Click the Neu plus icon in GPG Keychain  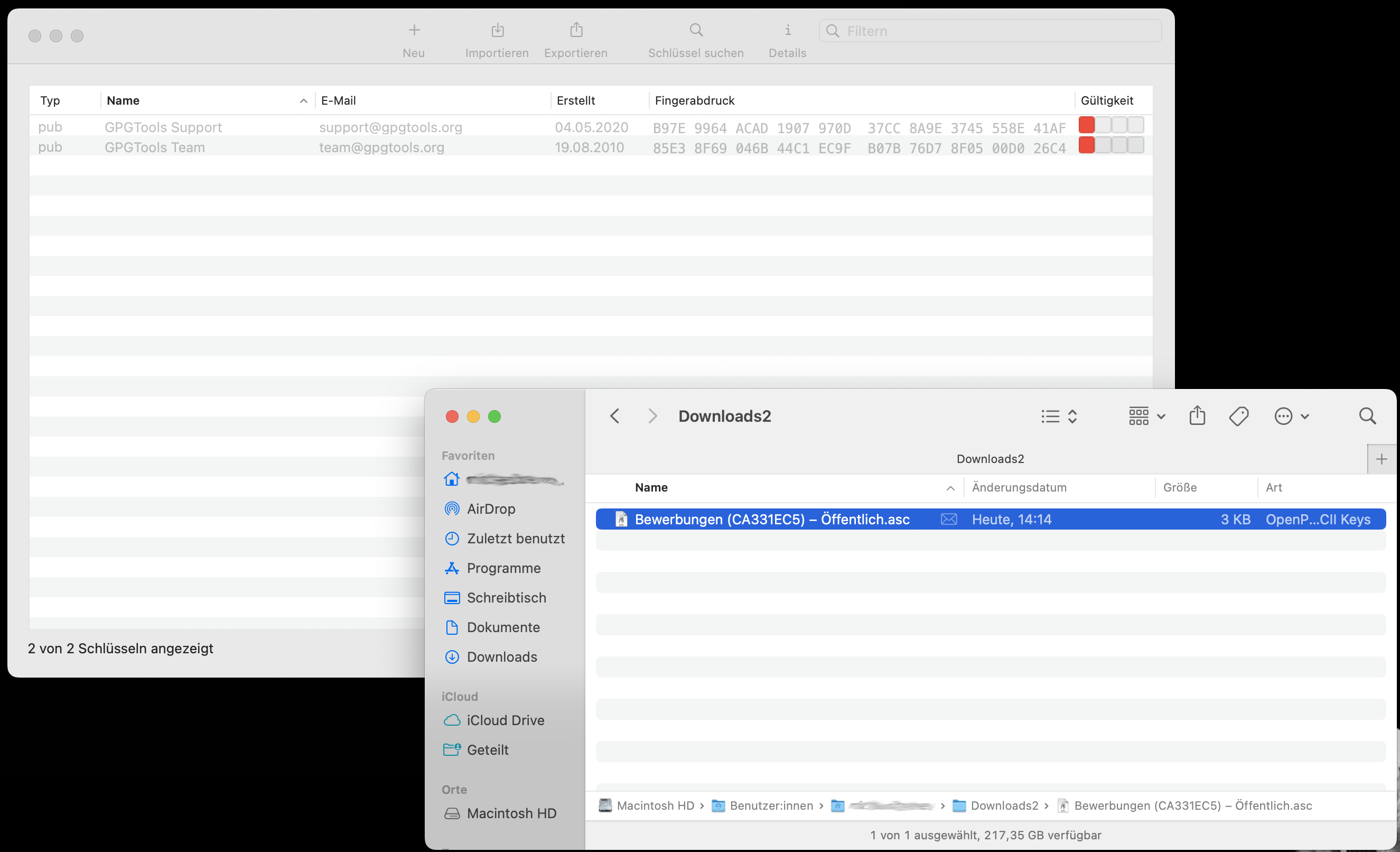tap(414, 30)
